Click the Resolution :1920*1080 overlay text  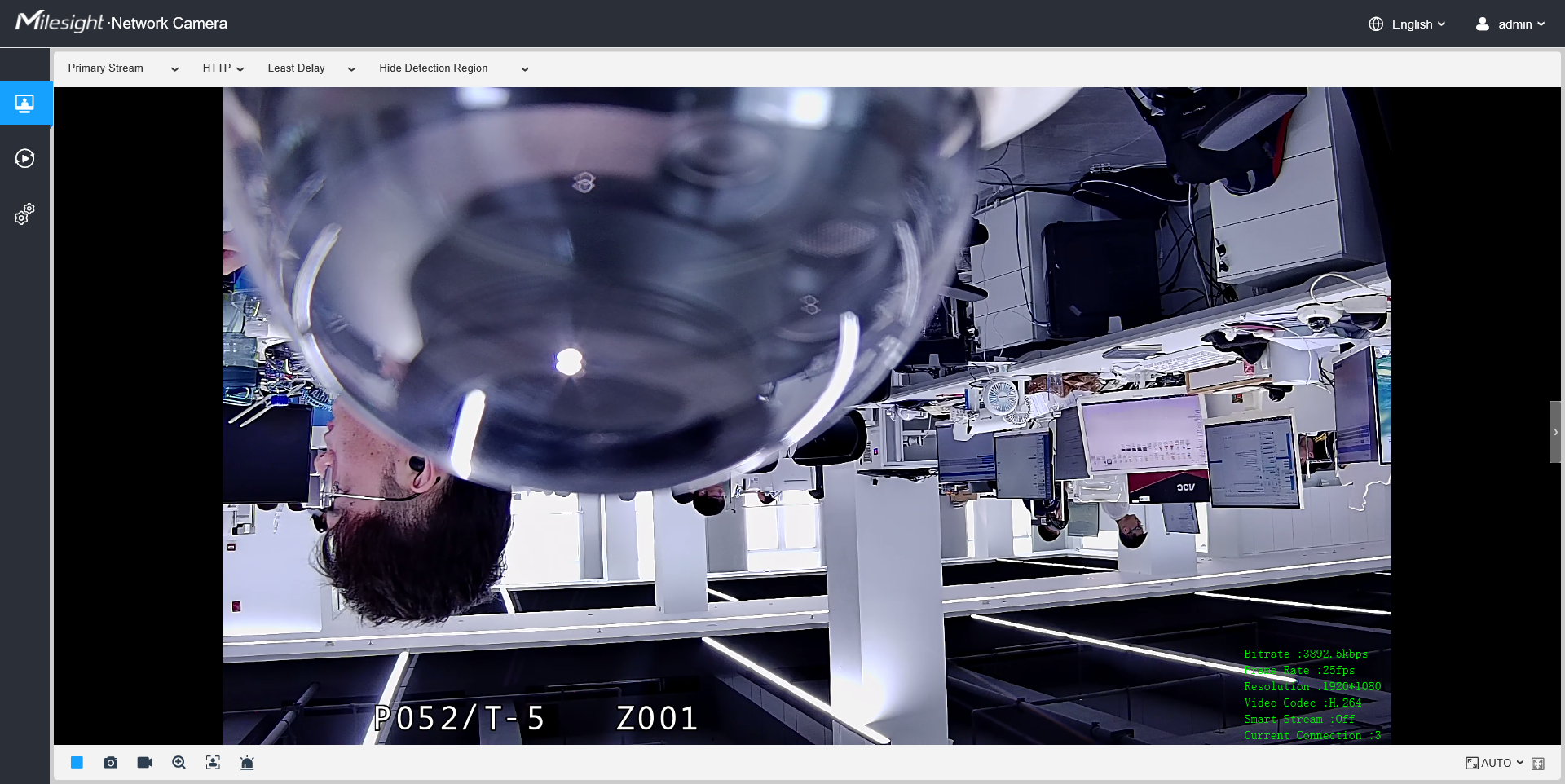[1312, 687]
